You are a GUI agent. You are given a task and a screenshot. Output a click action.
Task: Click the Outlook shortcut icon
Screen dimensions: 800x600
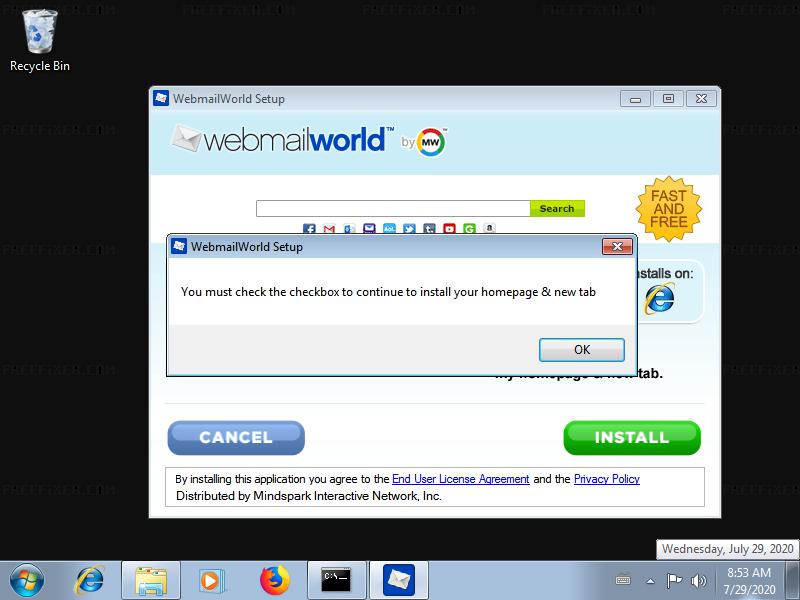tap(349, 229)
